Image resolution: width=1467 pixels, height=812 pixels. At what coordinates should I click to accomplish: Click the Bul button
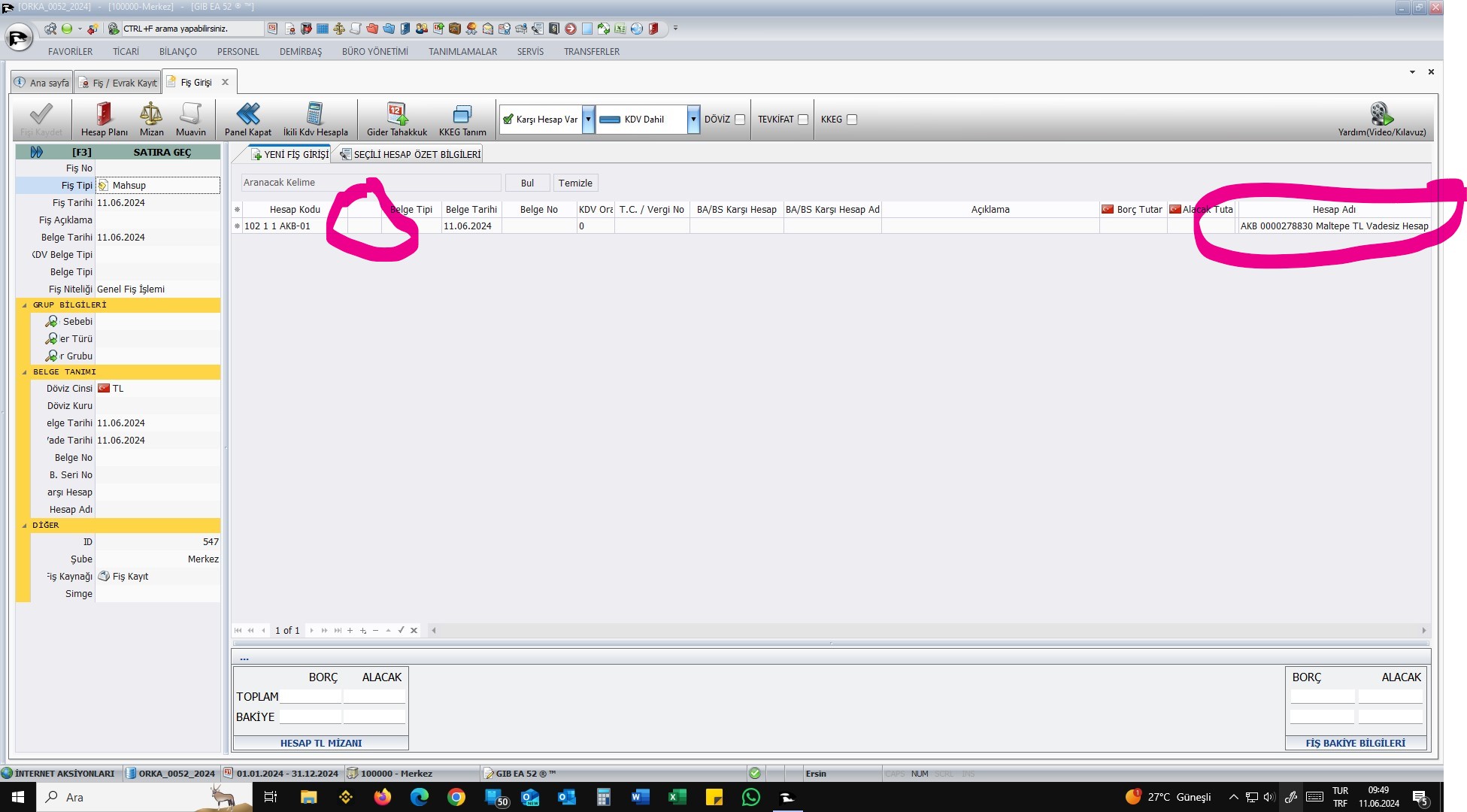pyautogui.click(x=527, y=183)
